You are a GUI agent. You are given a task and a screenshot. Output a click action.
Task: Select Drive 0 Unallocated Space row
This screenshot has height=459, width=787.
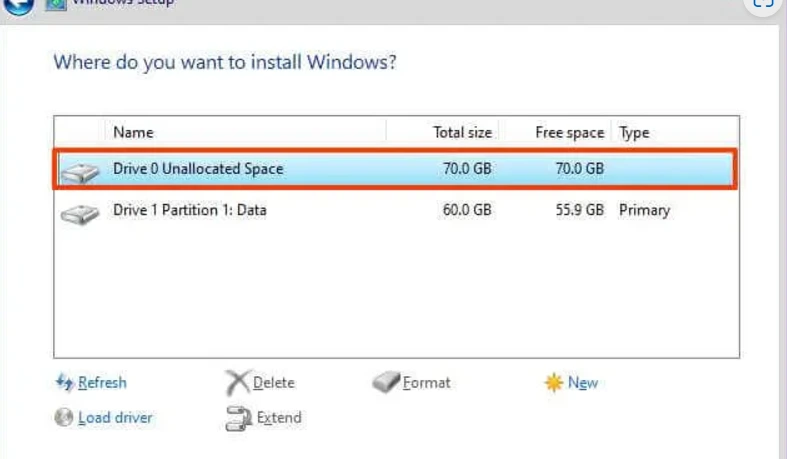396,169
